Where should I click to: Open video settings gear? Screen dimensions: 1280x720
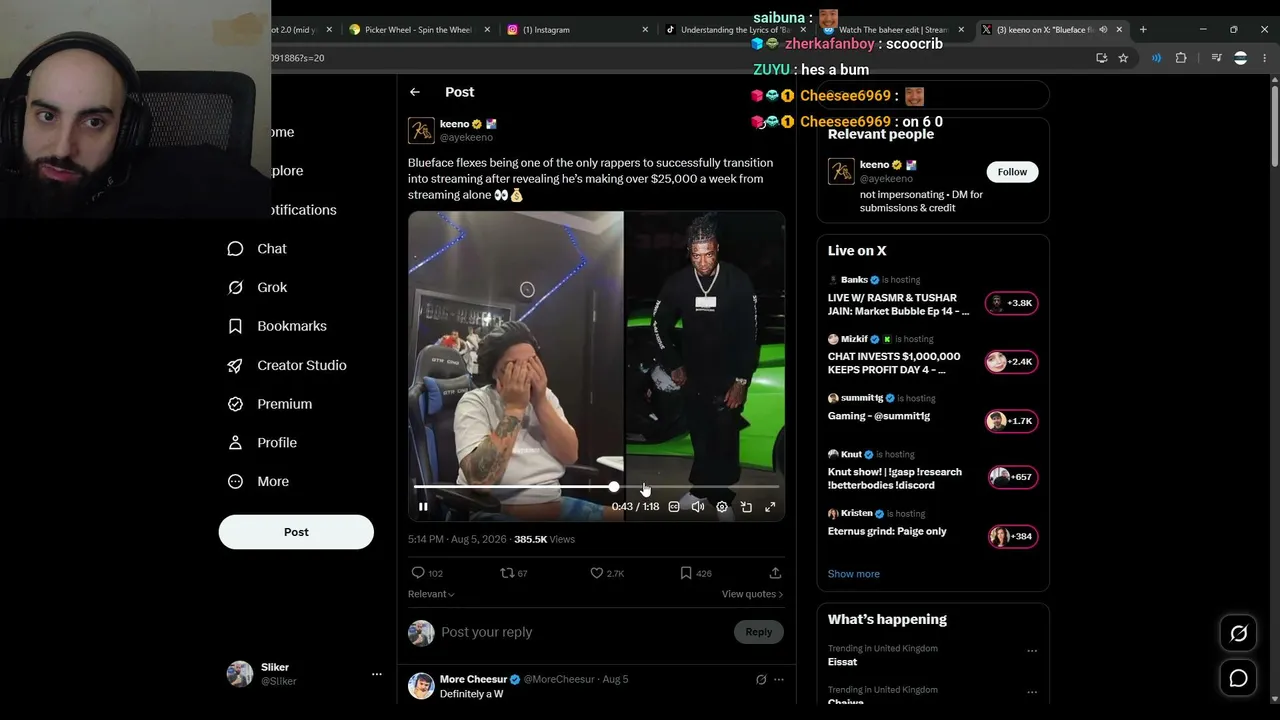[722, 507]
